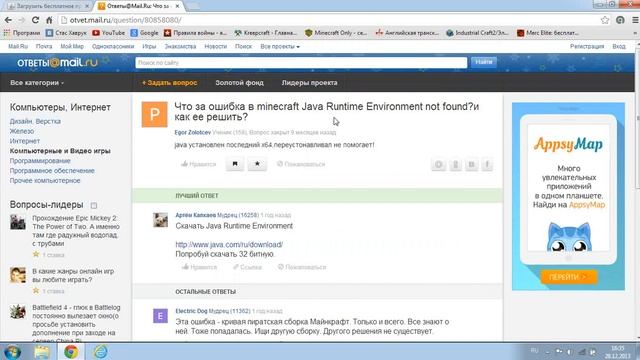640x360 pixels.
Task: Click the last share icon under the question
Action: pyautogui.click(x=487, y=164)
